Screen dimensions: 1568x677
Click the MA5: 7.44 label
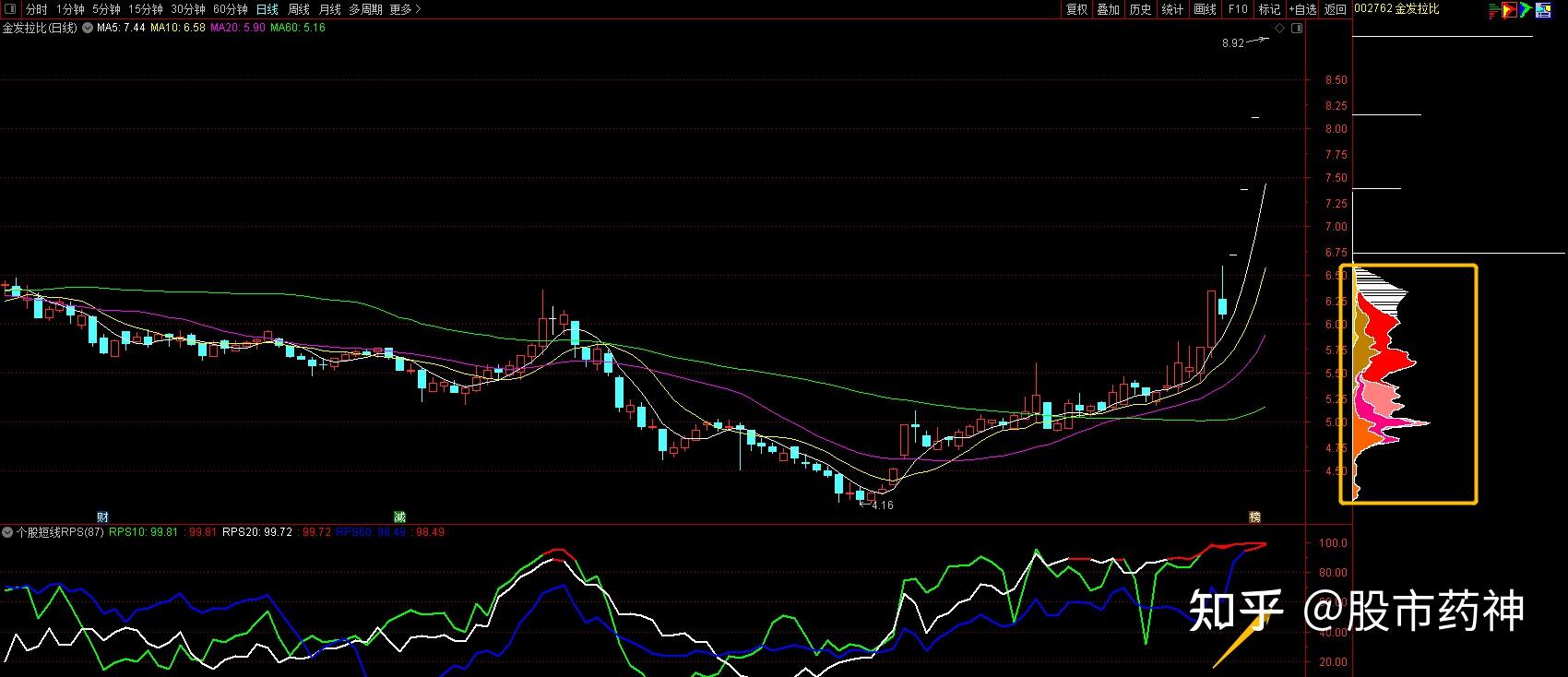pos(122,28)
